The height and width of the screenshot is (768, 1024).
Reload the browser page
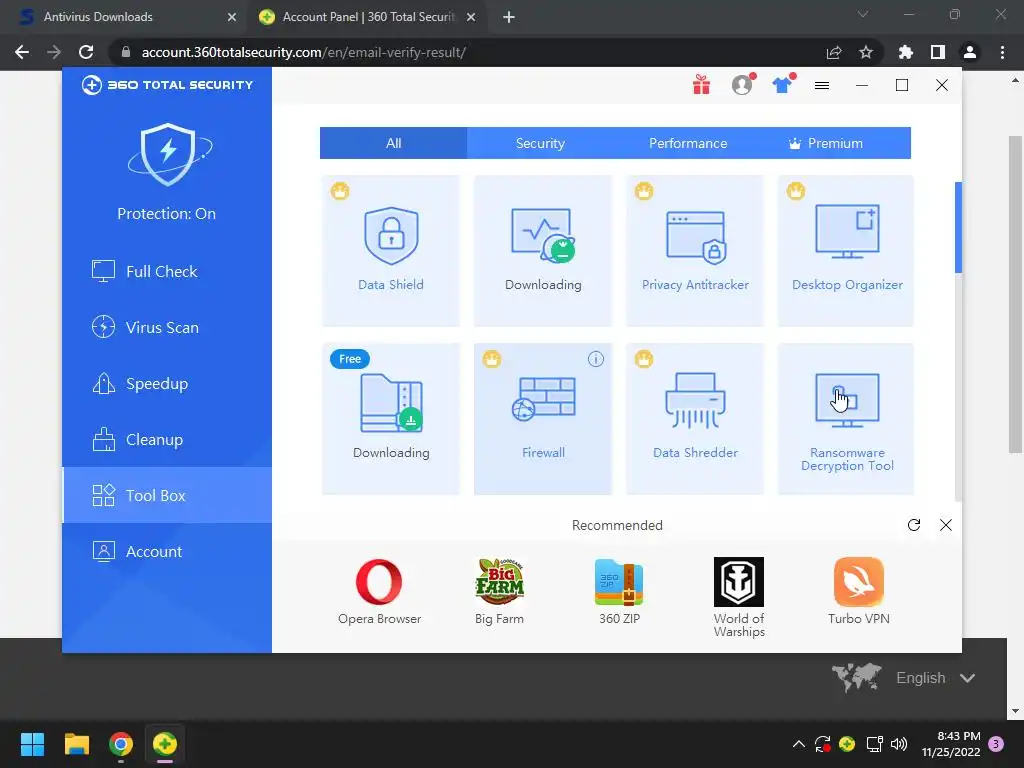click(x=86, y=52)
